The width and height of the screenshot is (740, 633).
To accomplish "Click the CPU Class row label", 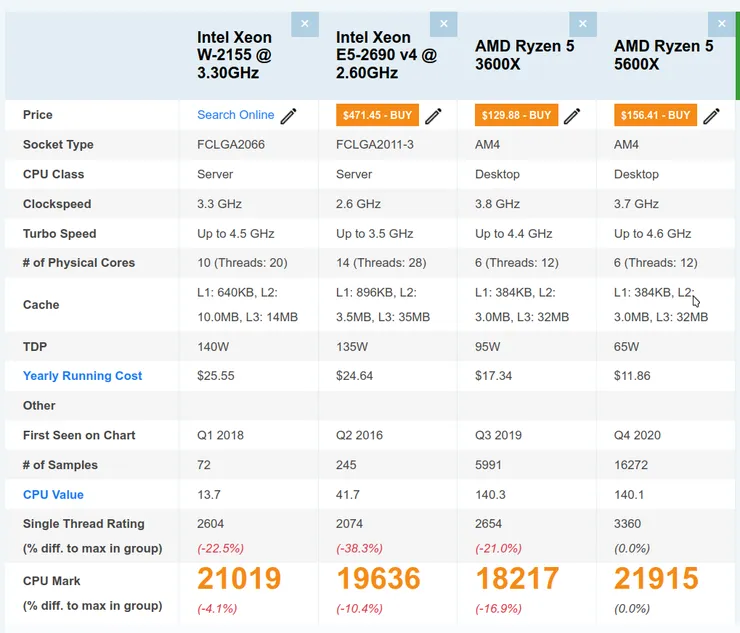I will pos(53,174).
